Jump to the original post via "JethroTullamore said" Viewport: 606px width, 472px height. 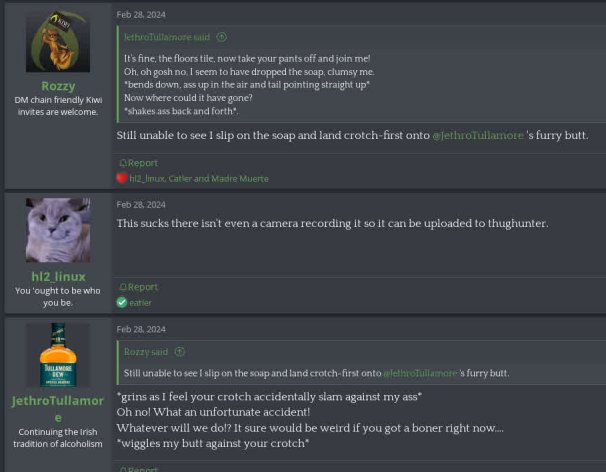point(167,37)
